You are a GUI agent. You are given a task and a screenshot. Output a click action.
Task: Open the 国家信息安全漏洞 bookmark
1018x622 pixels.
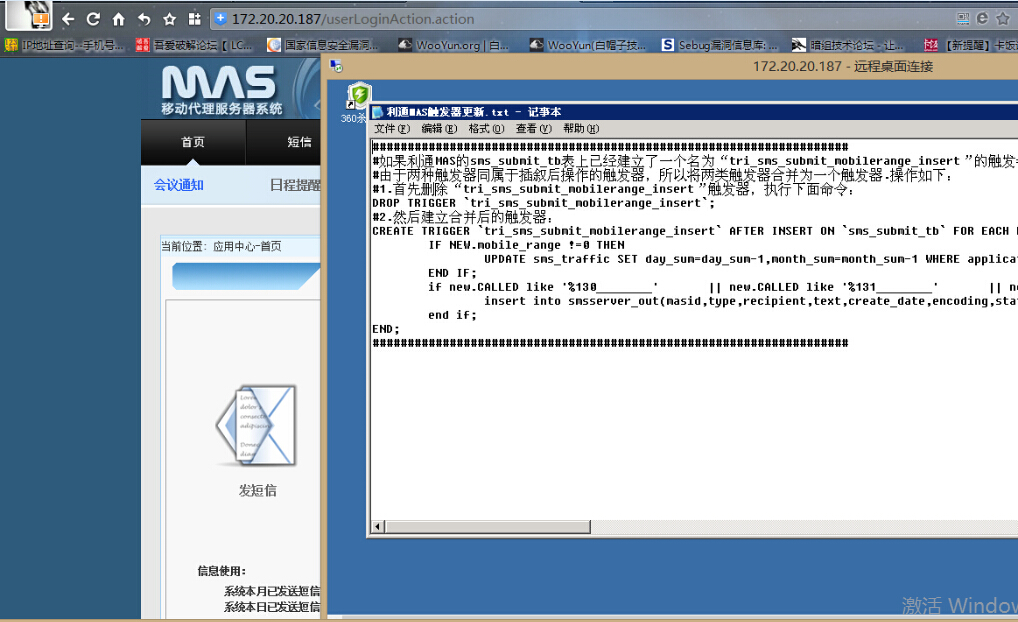[x=323, y=45]
